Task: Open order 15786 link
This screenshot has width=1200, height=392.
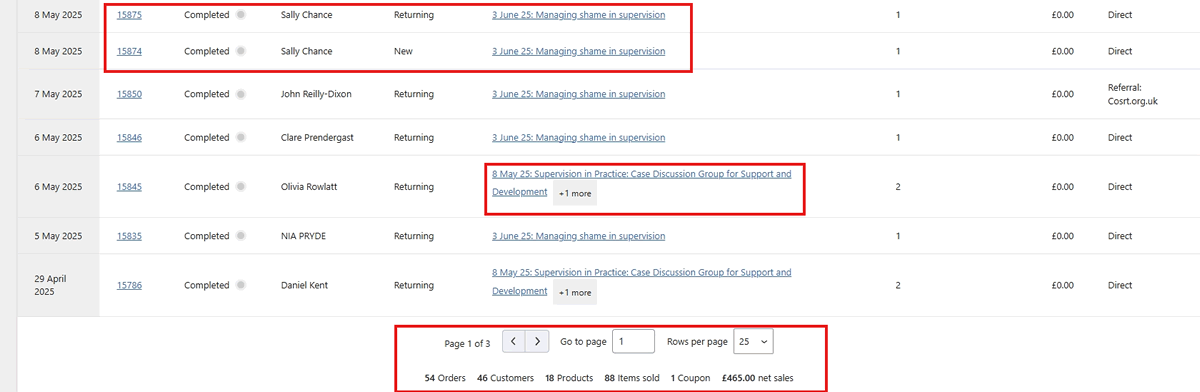Action: (x=129, y=285)
